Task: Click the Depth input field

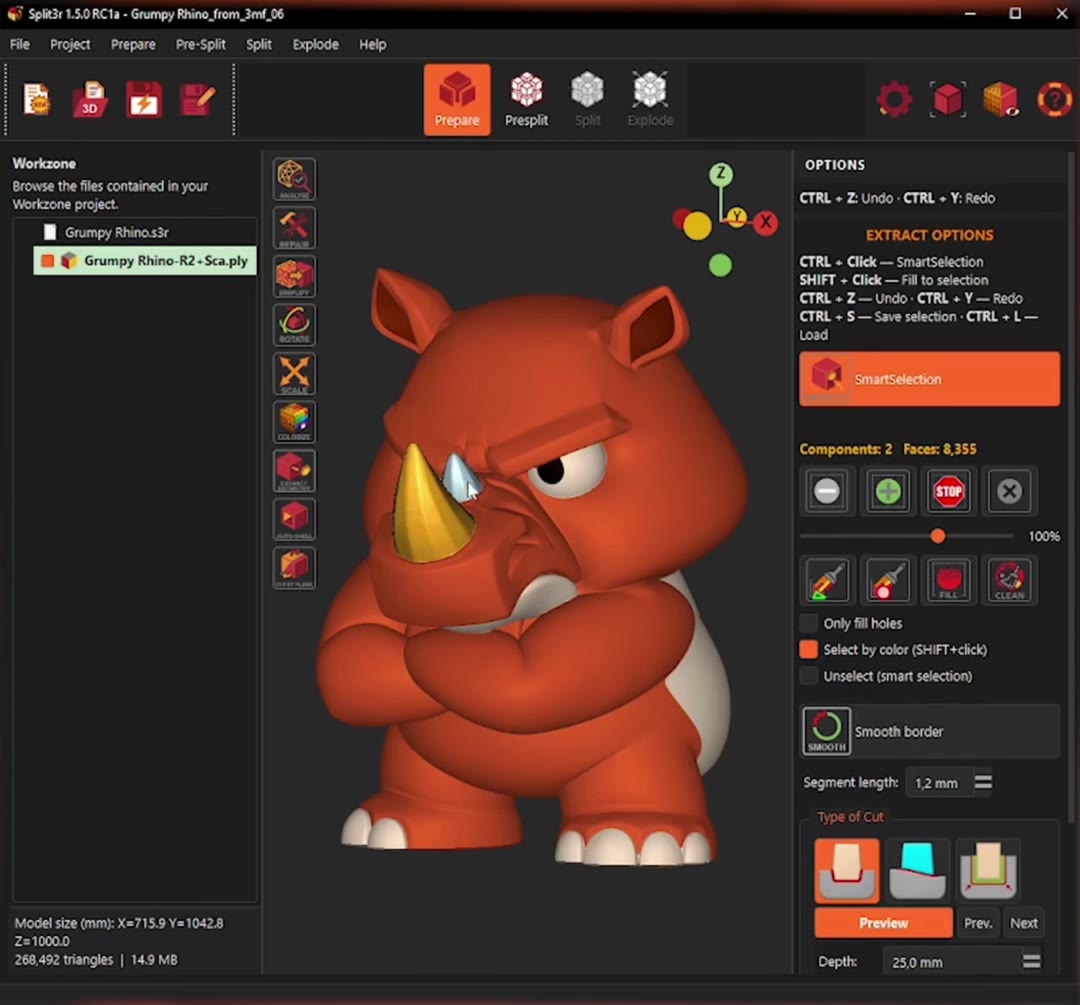Action: pos(951,962)
